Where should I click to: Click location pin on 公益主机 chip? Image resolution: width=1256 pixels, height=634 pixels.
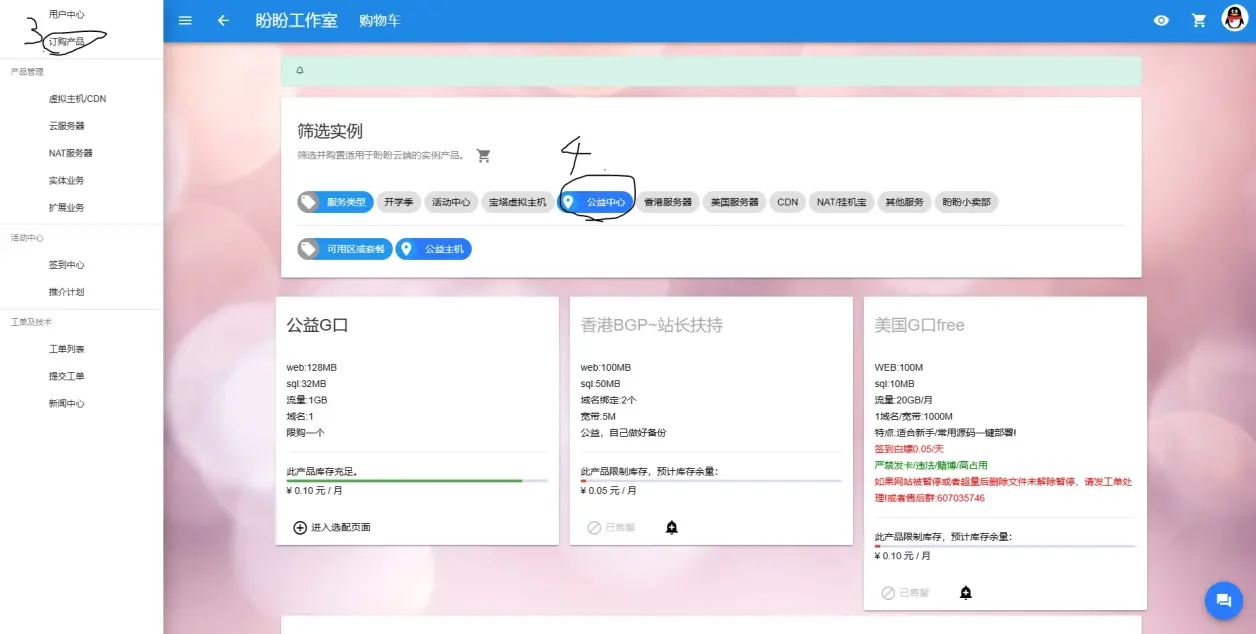coord(406,249)
